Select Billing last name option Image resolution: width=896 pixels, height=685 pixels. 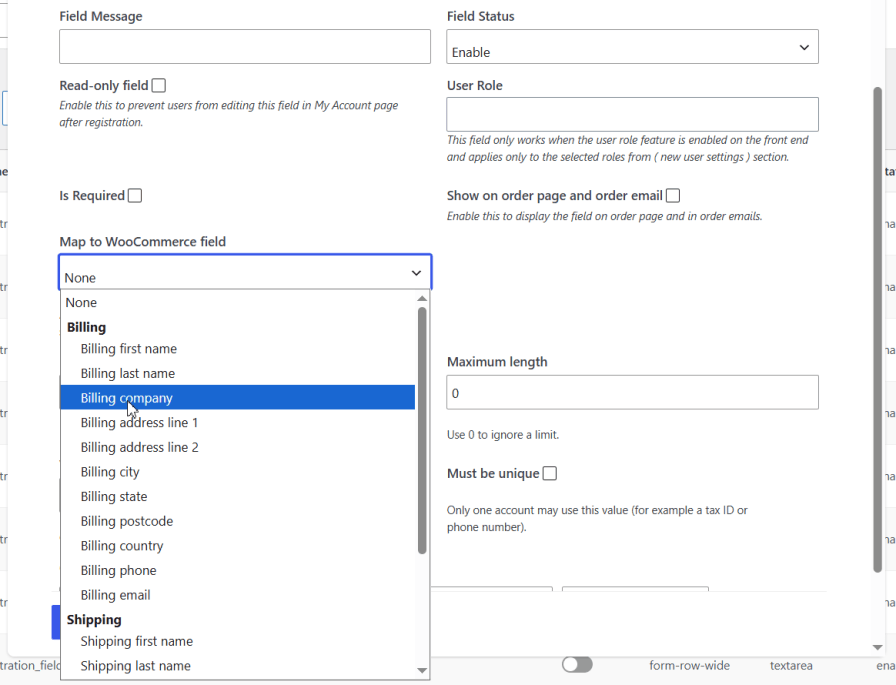[x=238, y=374]
